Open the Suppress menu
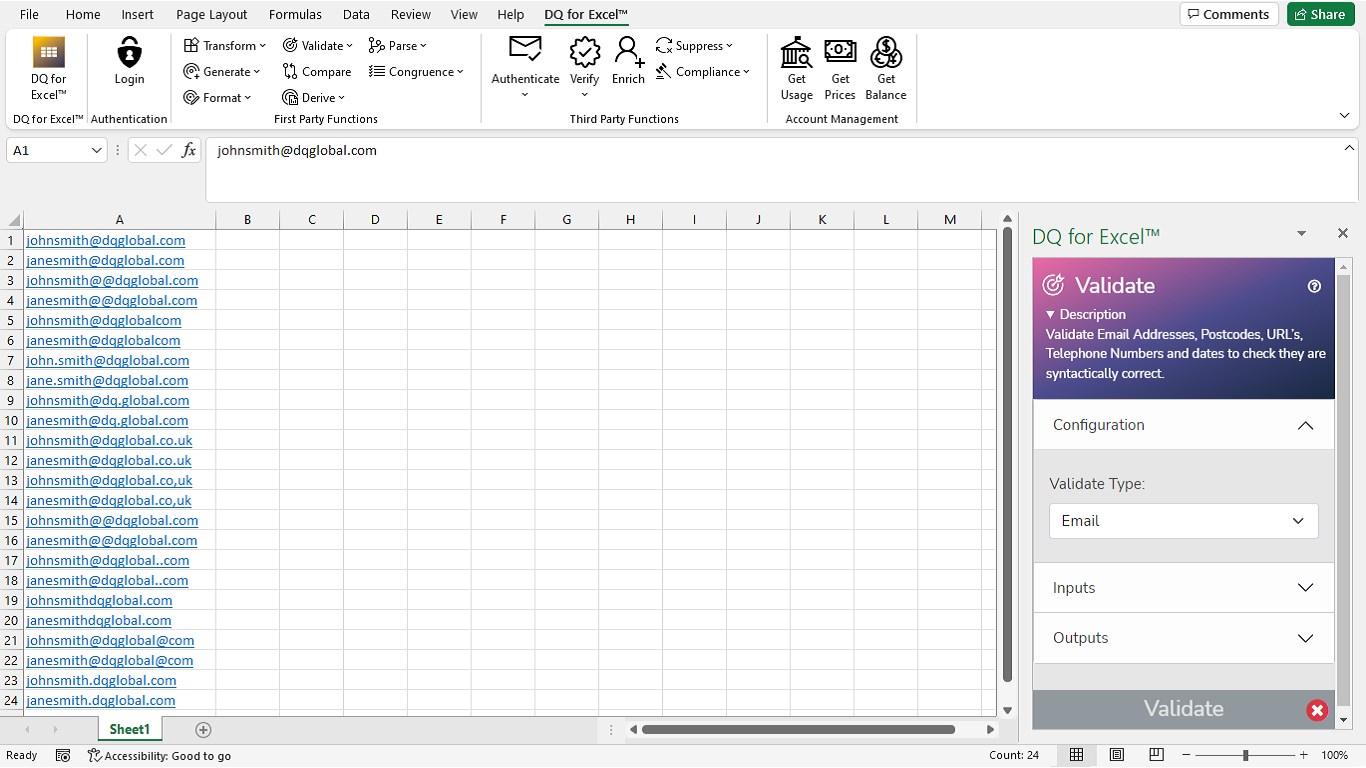The width and height of the screenshot is (1366, 768). tap(694, 45)
